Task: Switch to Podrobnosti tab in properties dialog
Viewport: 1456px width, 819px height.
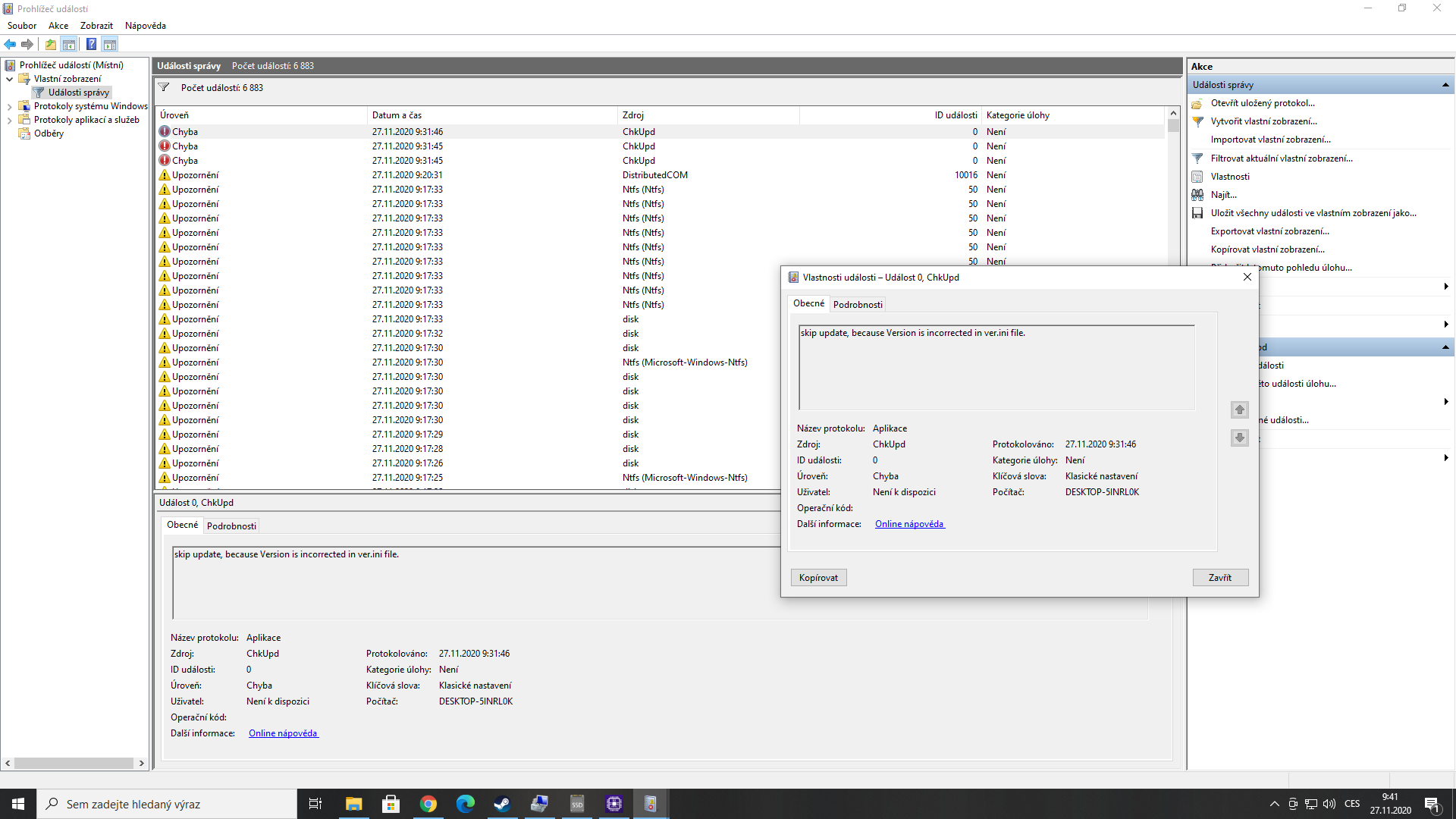Action: pos(858,305)
